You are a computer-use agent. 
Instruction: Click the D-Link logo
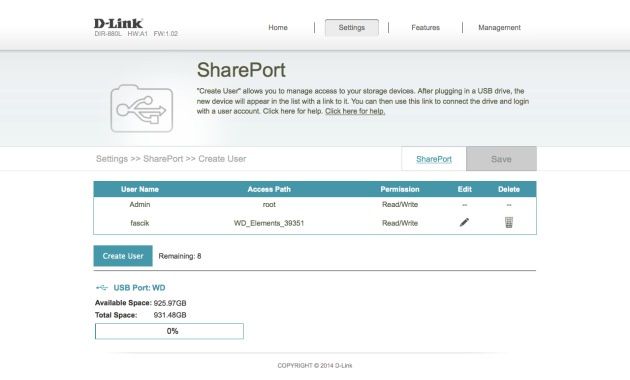(x=118, y=23)
